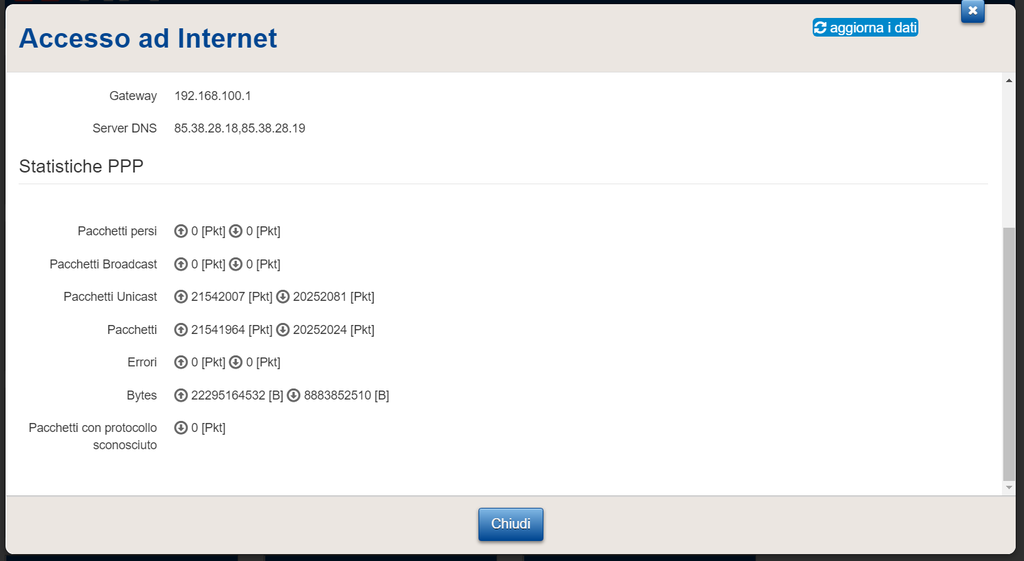Click download arrow icon for Pacchetti persi

236,231
